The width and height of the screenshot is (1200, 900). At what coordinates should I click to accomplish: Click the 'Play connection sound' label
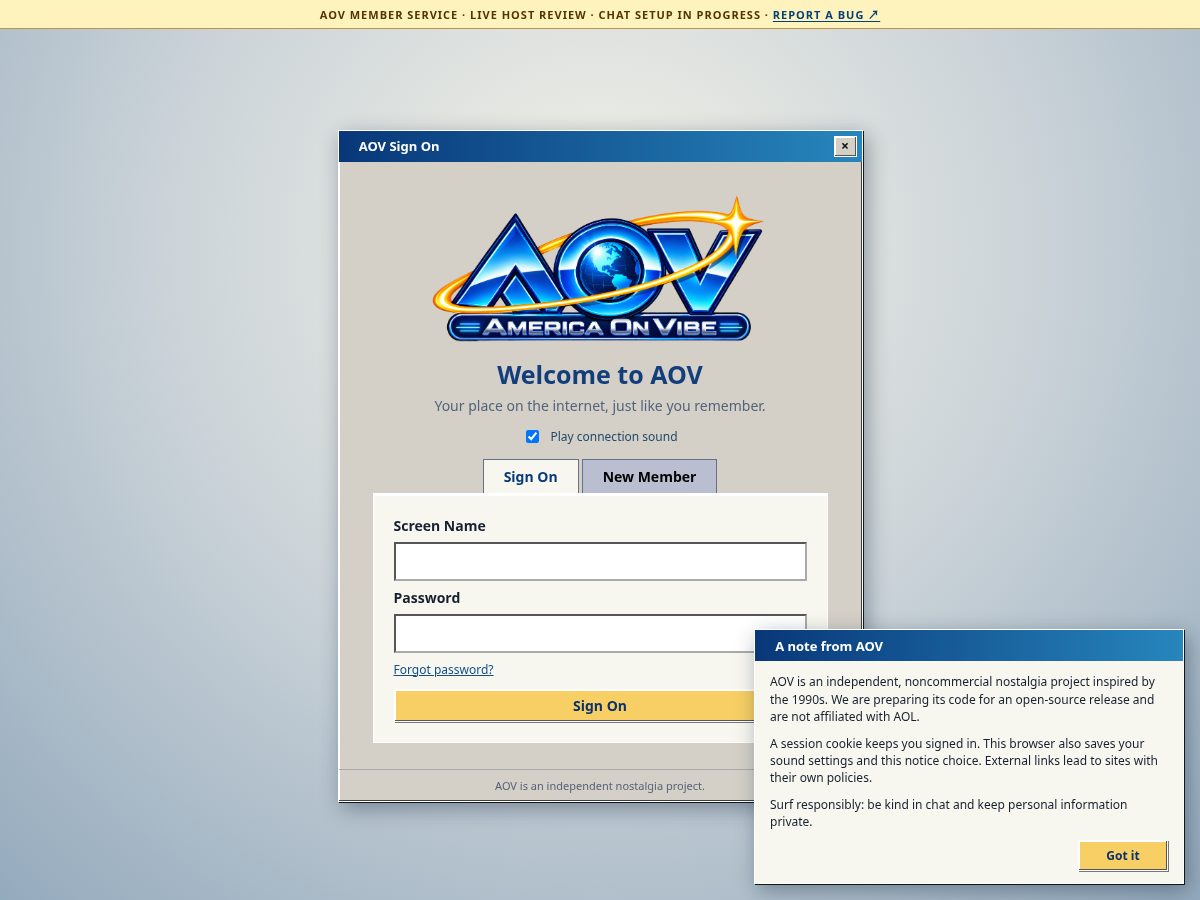click(614, 436)
